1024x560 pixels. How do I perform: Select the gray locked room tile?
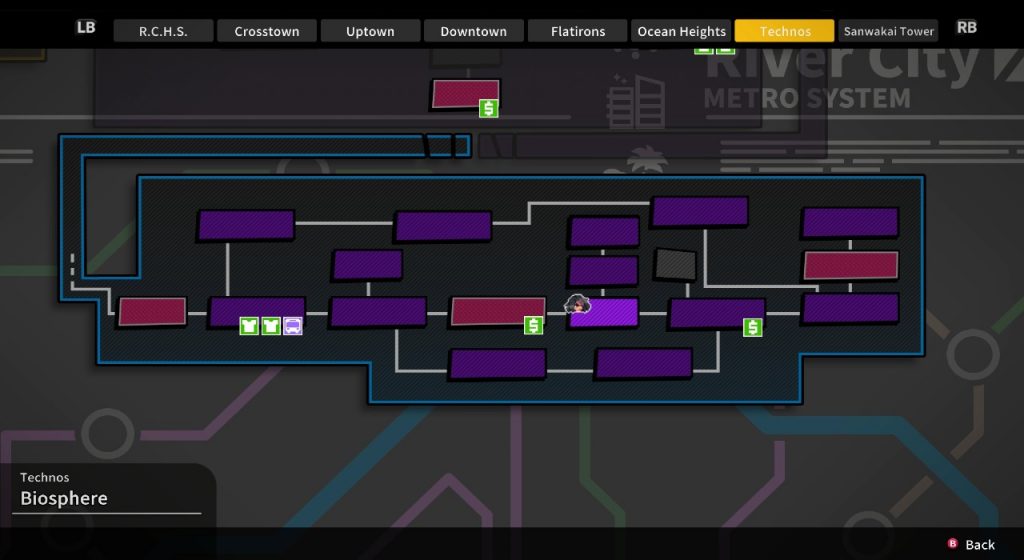tap(675, 265)
